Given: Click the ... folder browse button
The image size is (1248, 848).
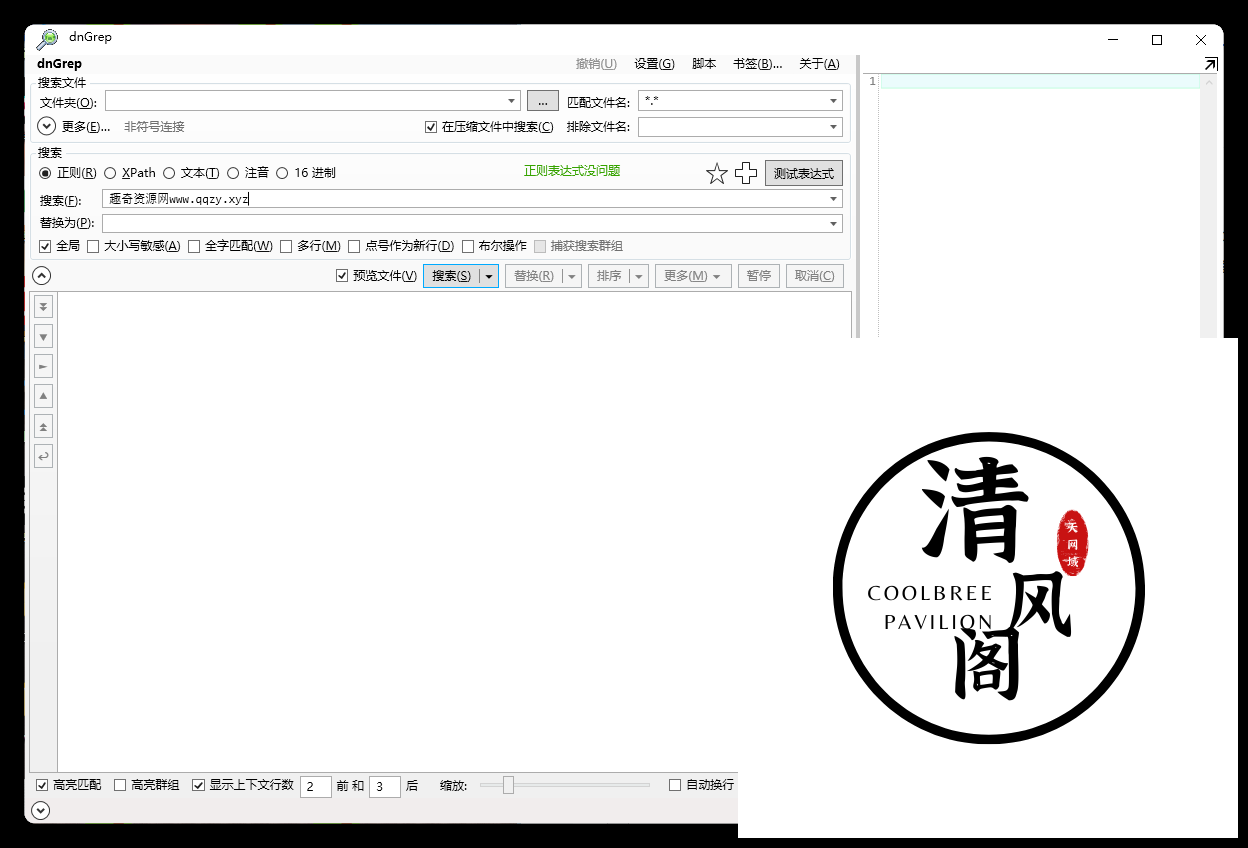Looking at the screenshot, I should click(x=542, y=101).
